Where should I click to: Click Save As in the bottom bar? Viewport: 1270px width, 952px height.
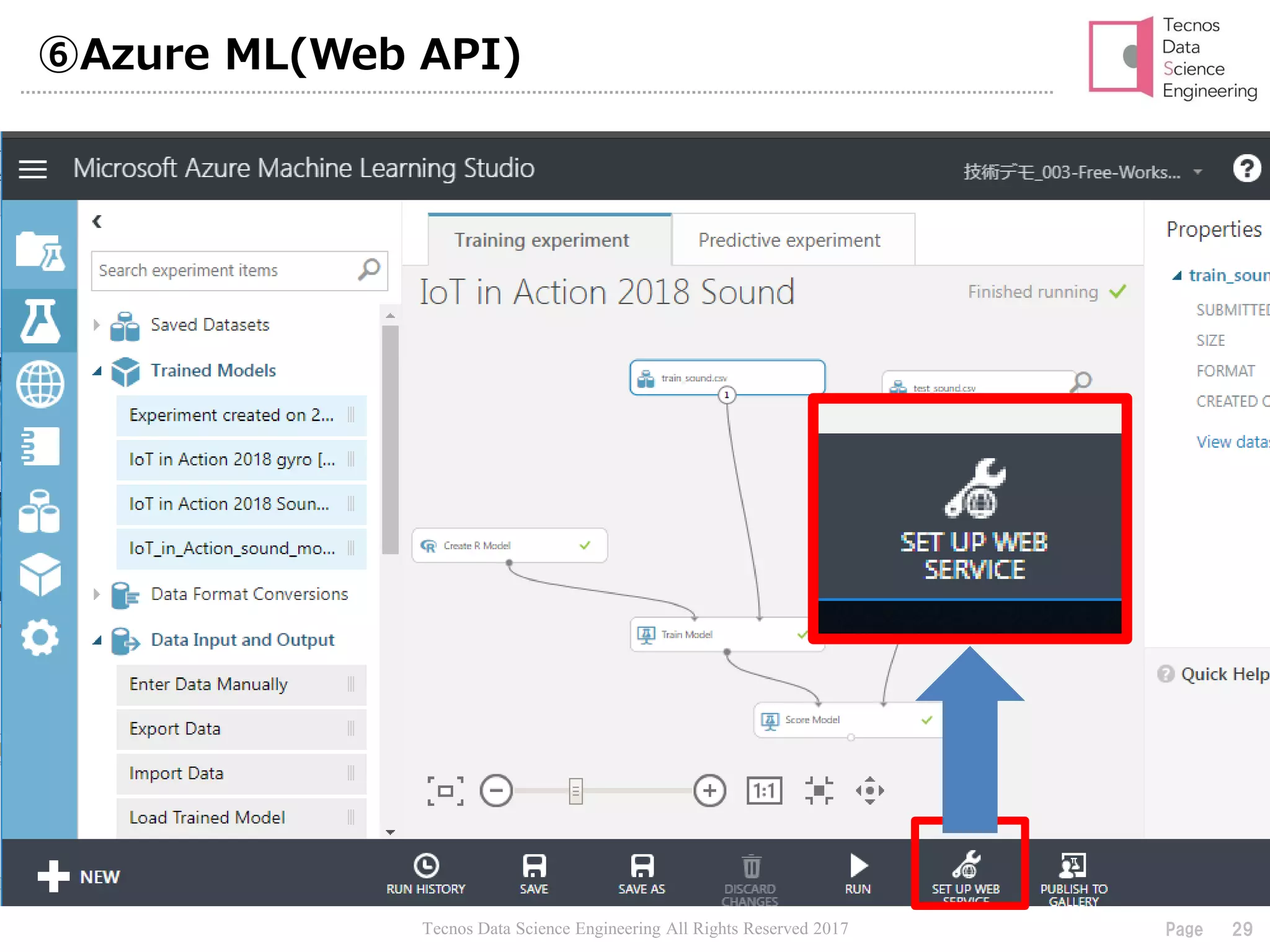point(642,874)
